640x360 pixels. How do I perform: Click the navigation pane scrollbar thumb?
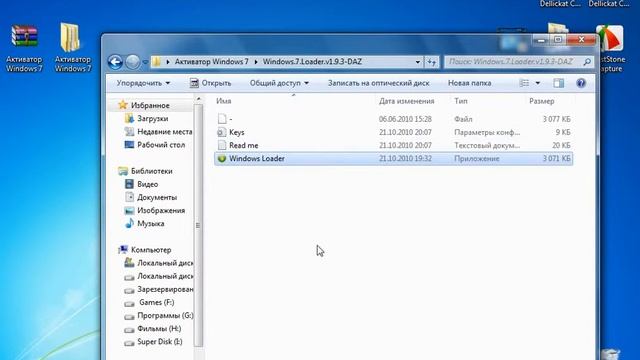point(198,225)
